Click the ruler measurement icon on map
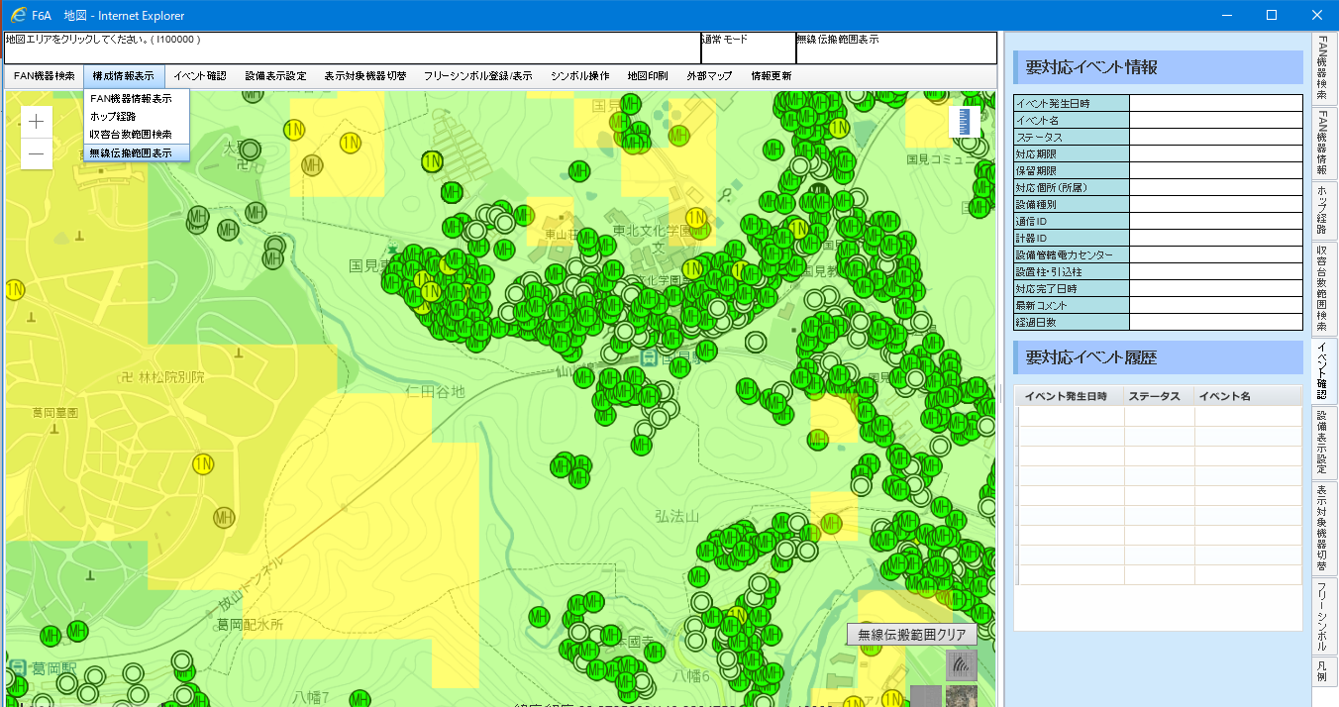 point(964,121)
